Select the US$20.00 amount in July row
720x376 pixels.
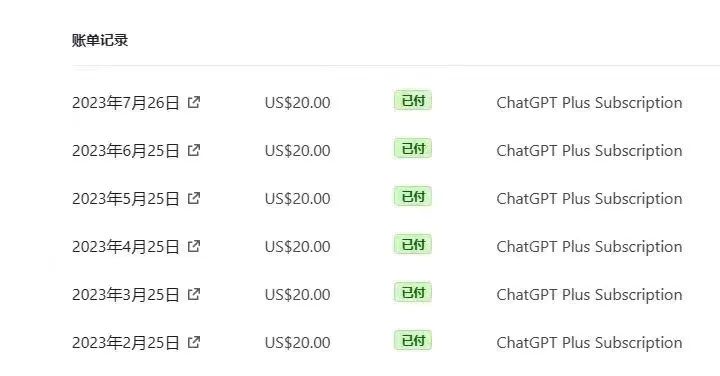298,102
